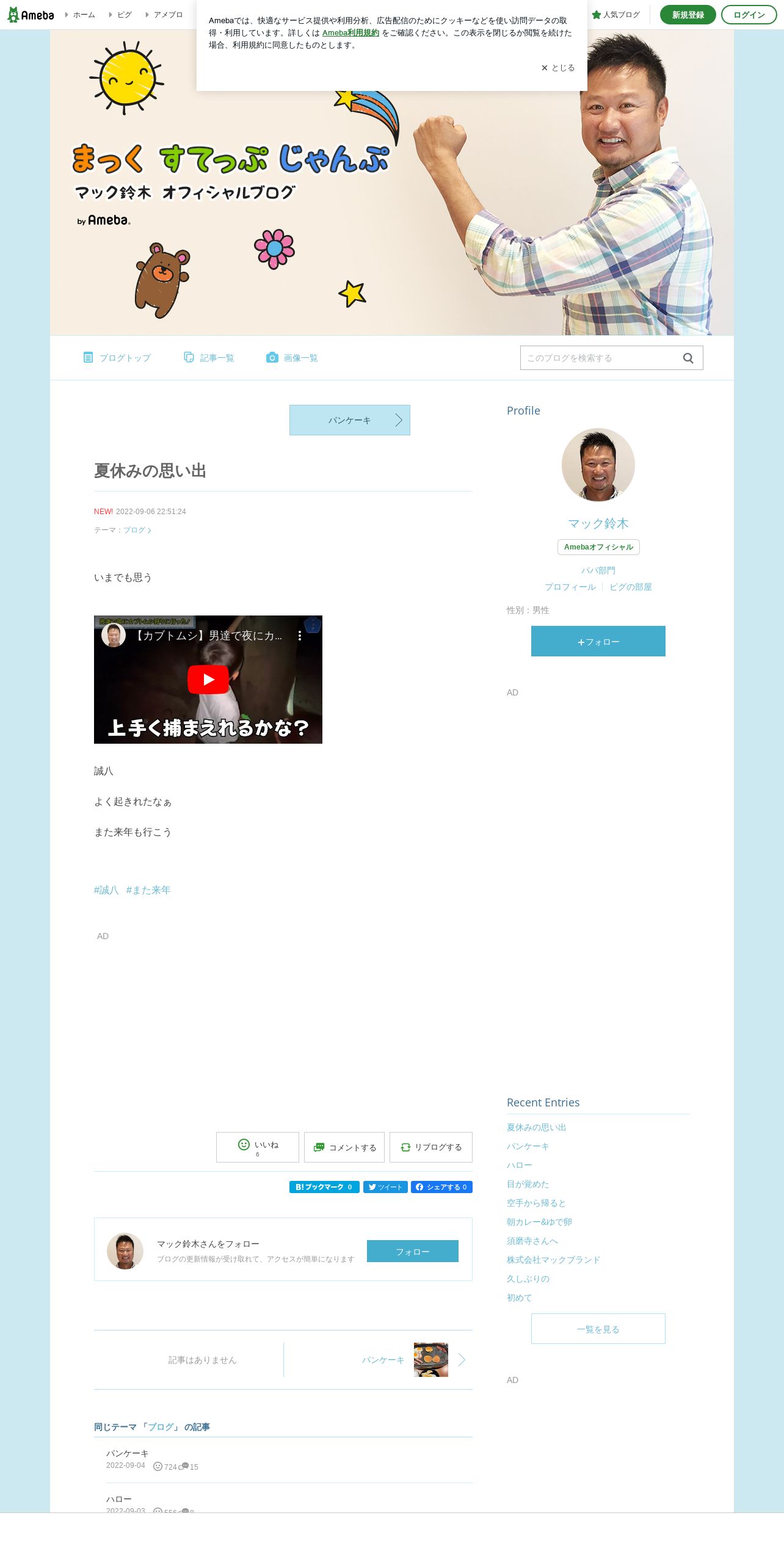Open プロフィール link in sidebar

(570, 587)
